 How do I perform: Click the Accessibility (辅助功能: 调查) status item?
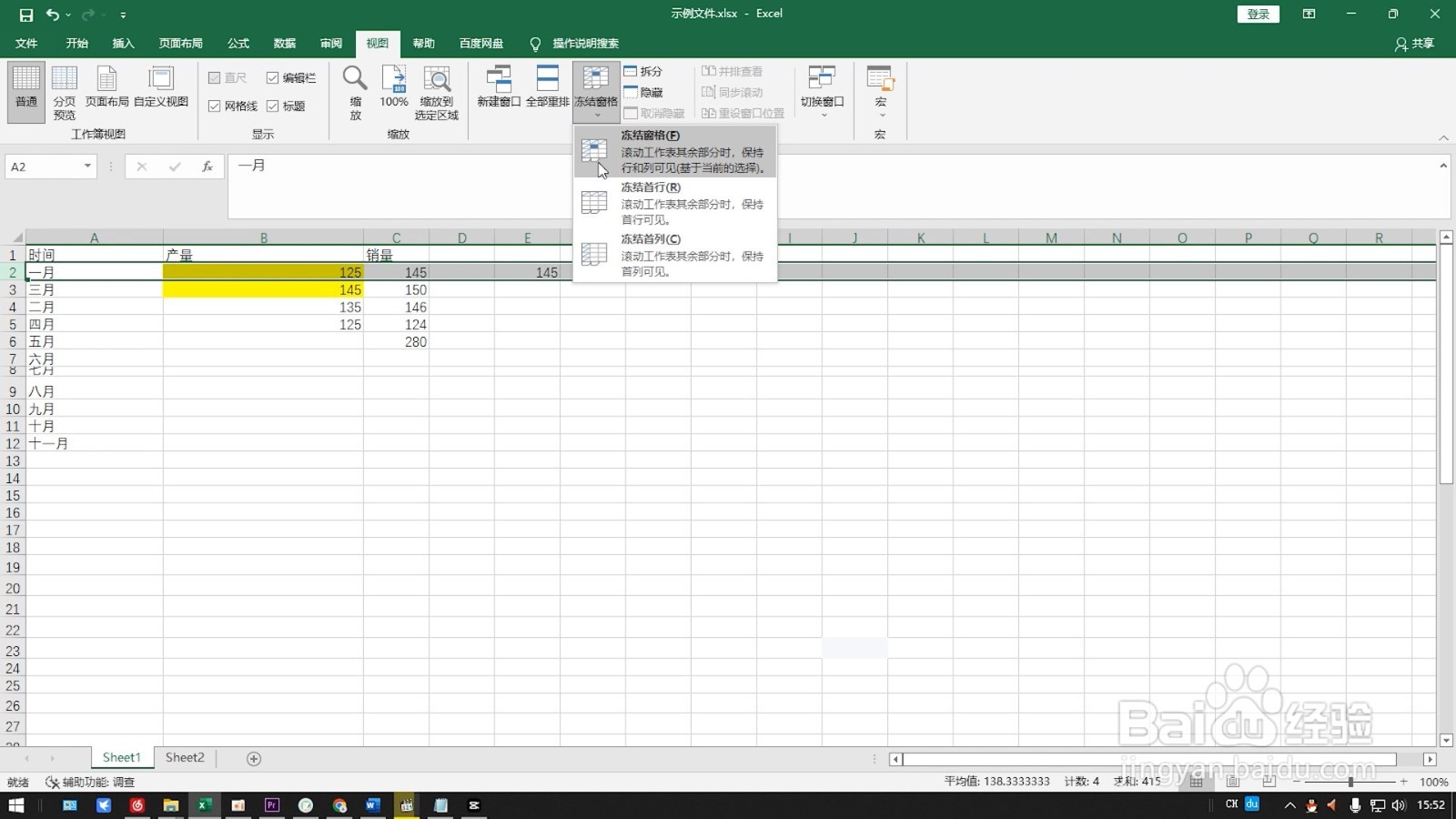pyautogui.click(x=90, y=782)
